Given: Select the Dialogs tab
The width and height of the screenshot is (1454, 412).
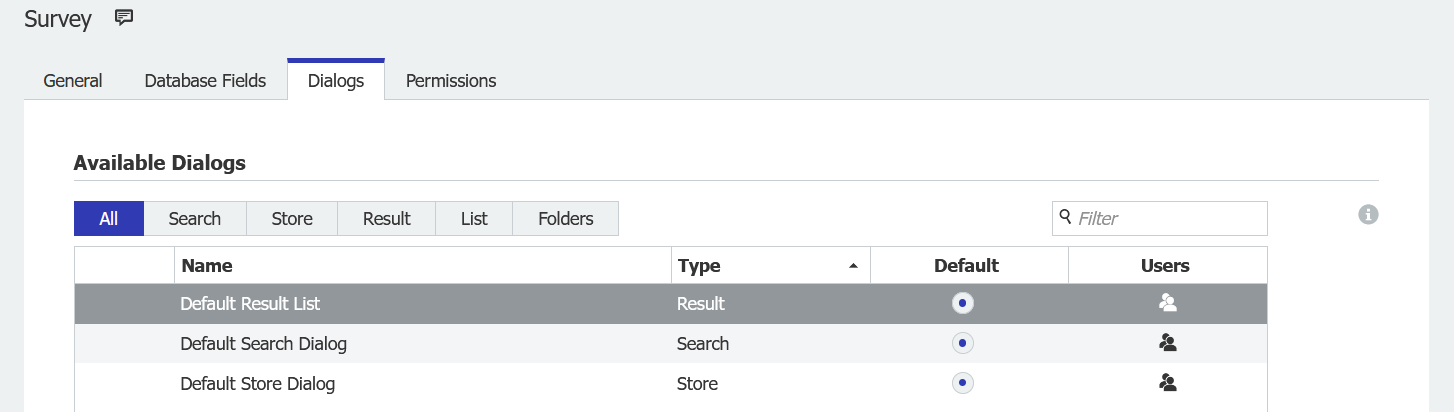Looking at the screenshot, I should (336, 81).
